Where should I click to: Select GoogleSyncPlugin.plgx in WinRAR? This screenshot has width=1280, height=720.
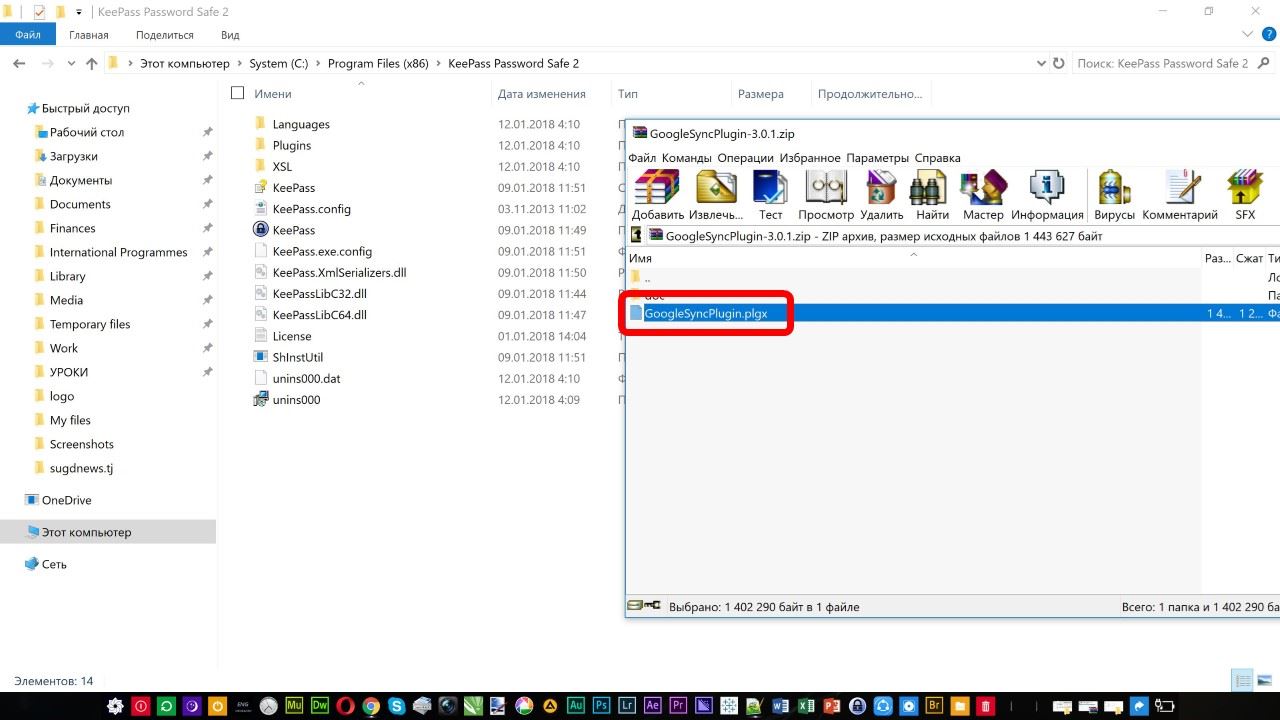click(x=706, y=313)
